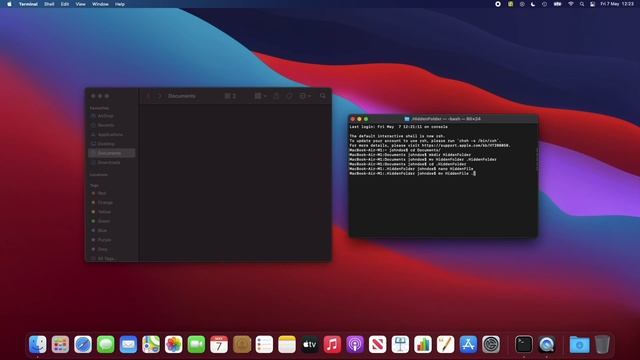This screenshot has width=640, height=360.
Task: Open the Downloads folder stack in the Dock
Action: (580, 344)
